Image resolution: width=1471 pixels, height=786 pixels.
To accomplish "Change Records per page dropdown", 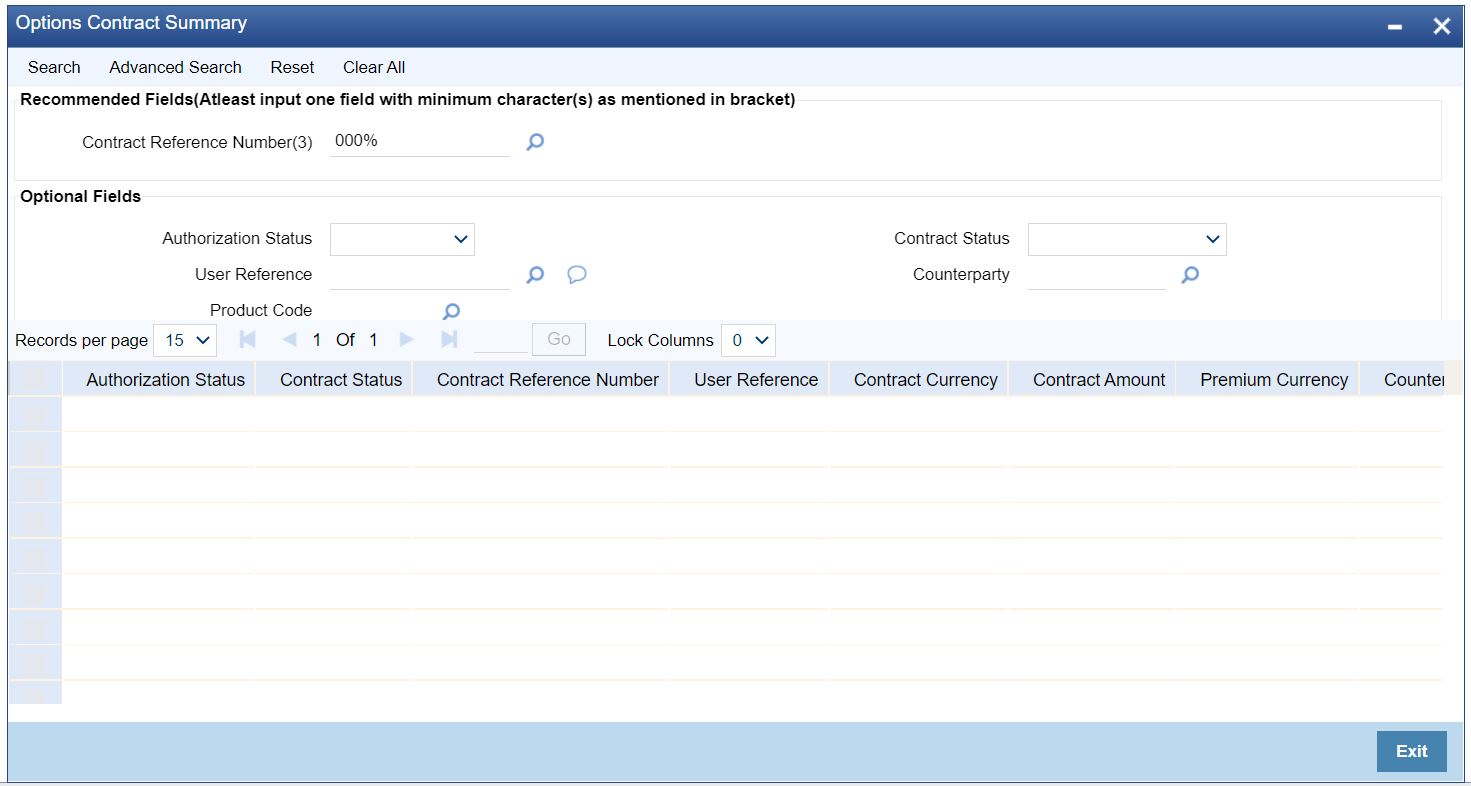I will (x=185, y=340).
